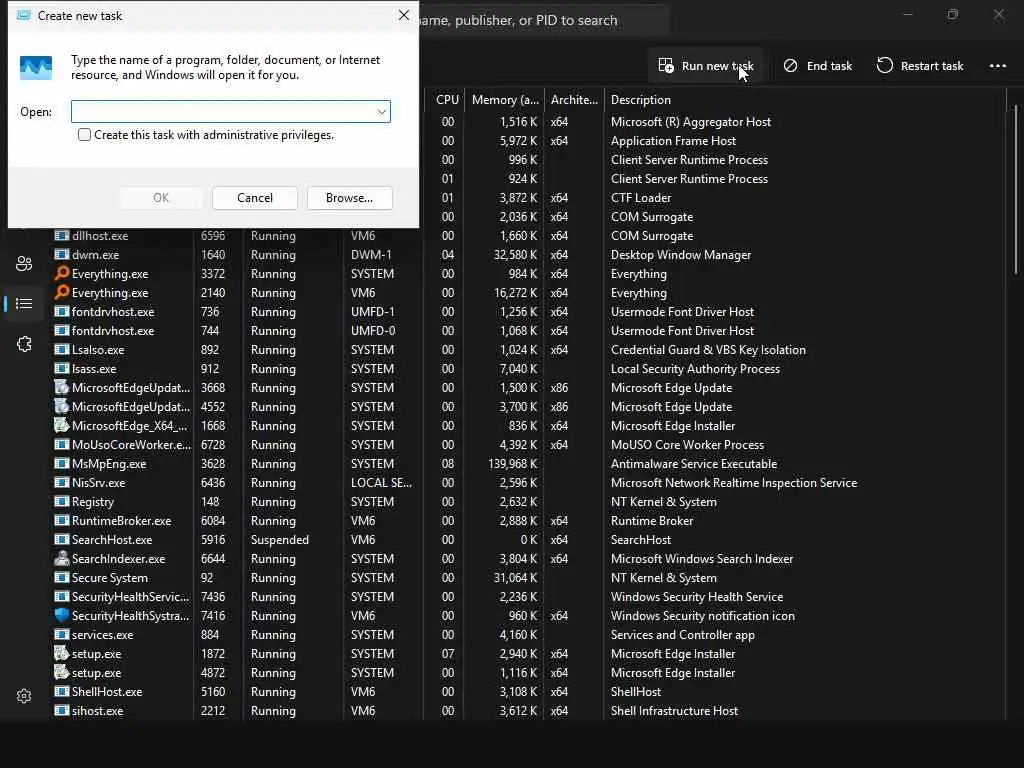
Task: Click Credential Guard & VBS Key Isolation text
Action: pos(708,350)
